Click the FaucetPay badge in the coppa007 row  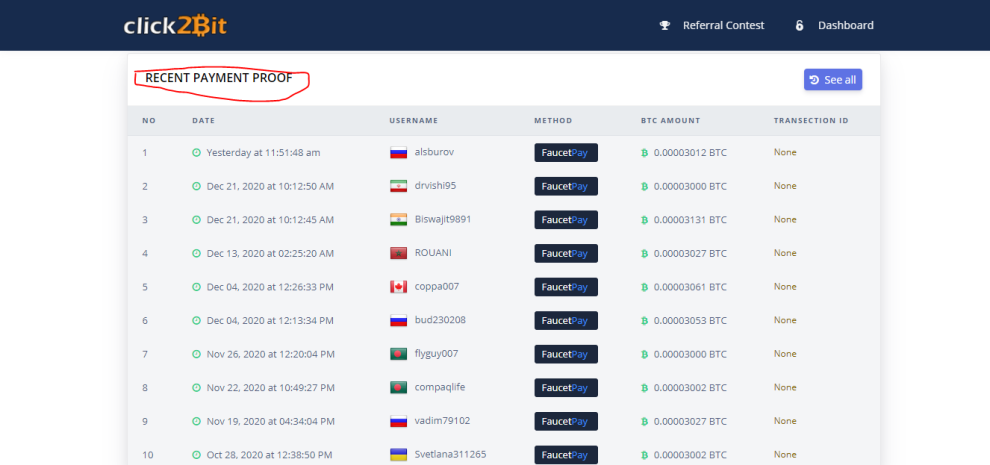point(566,287)
